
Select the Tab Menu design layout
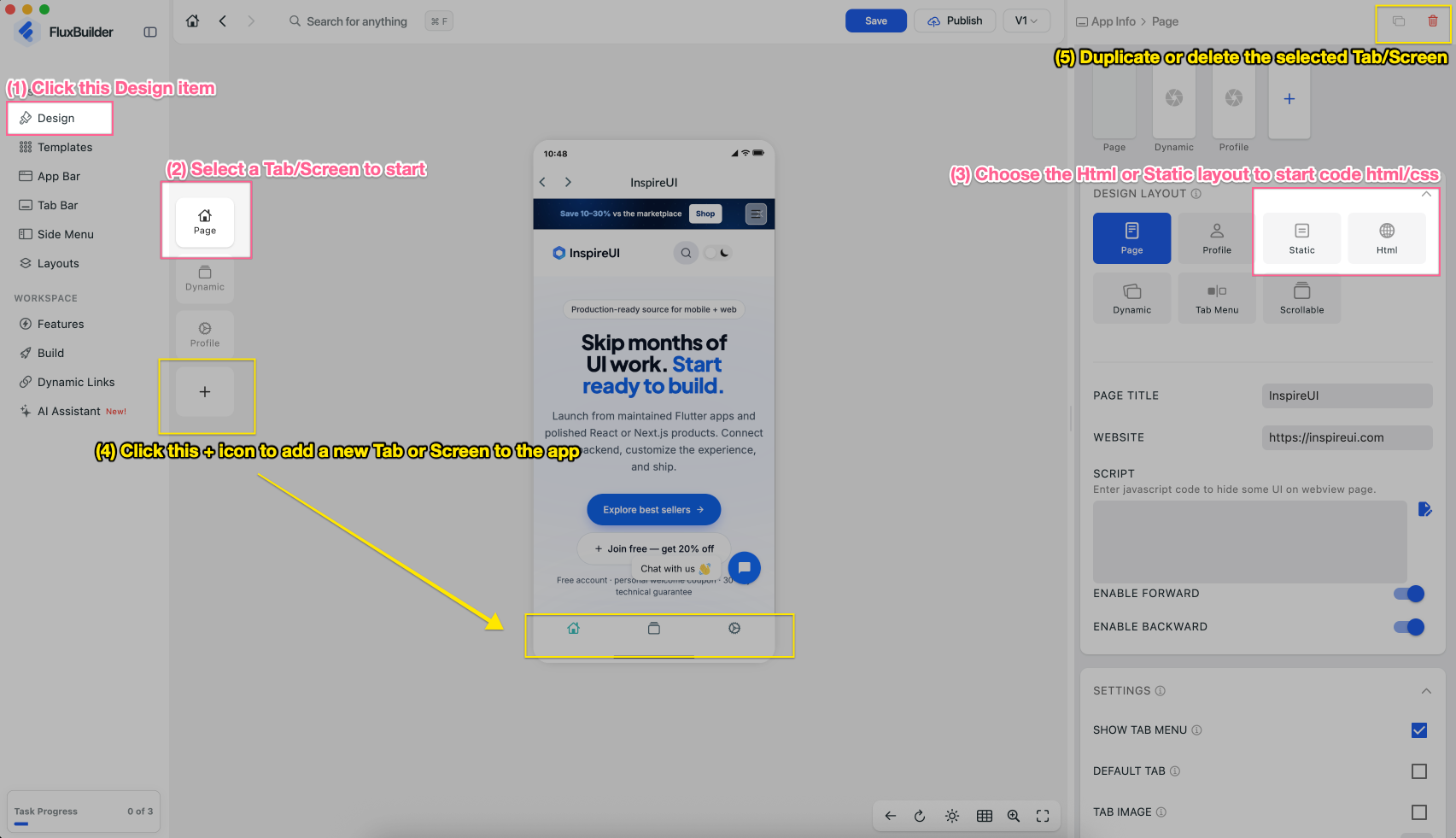tap(1217, 298)
